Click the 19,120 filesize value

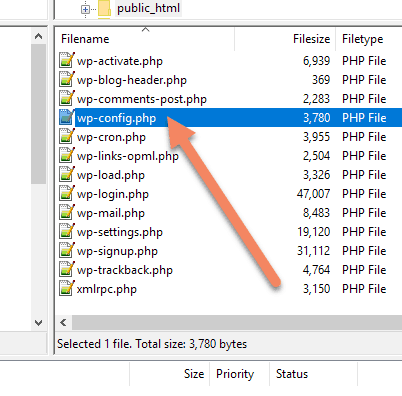[313, 232]
